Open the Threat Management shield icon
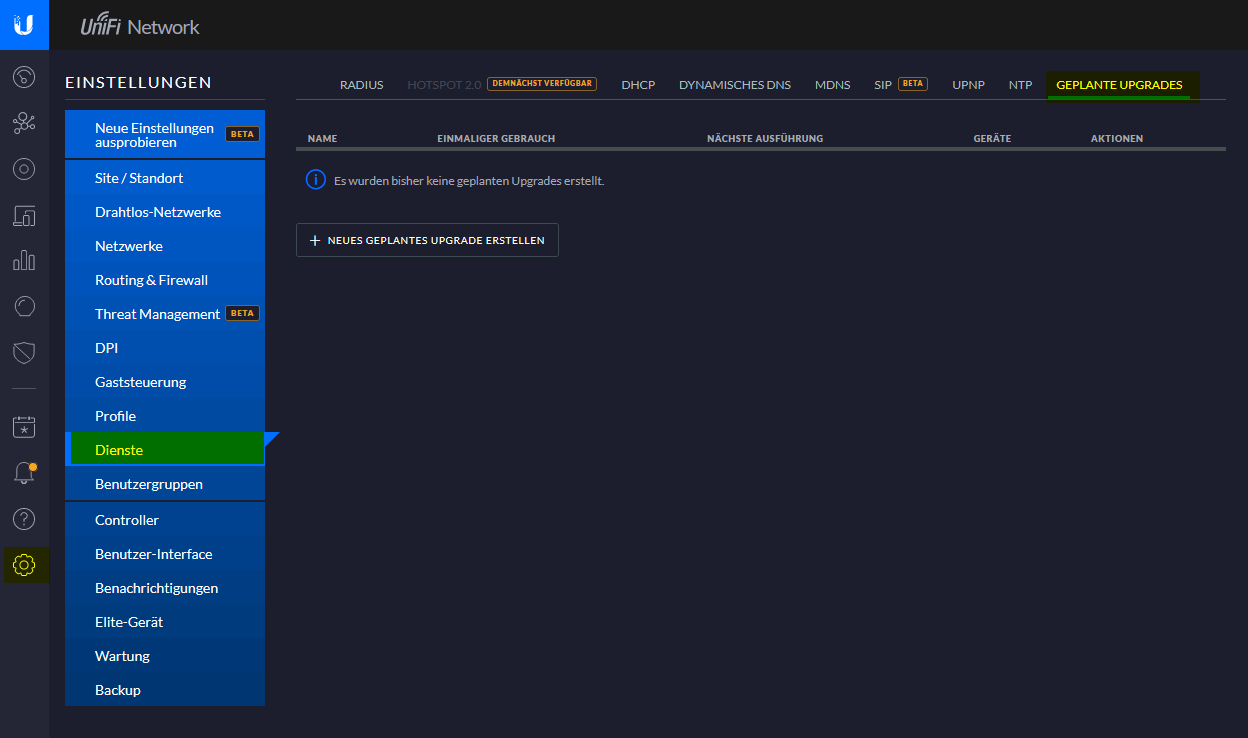Image resolution: width=1248 pixels, height=738 pixels. pyautogui.click(x=24, y=352)
